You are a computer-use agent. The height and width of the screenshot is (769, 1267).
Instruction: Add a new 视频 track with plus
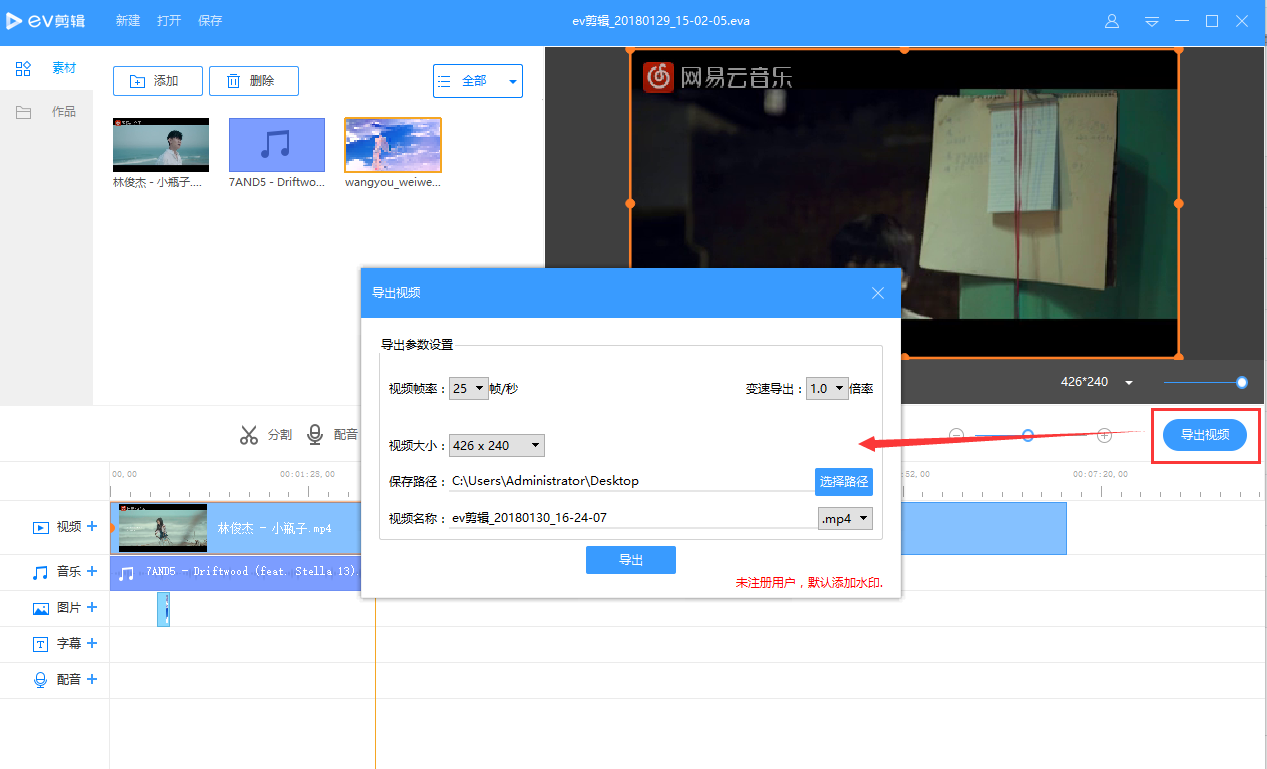click(x=92, y=526)
